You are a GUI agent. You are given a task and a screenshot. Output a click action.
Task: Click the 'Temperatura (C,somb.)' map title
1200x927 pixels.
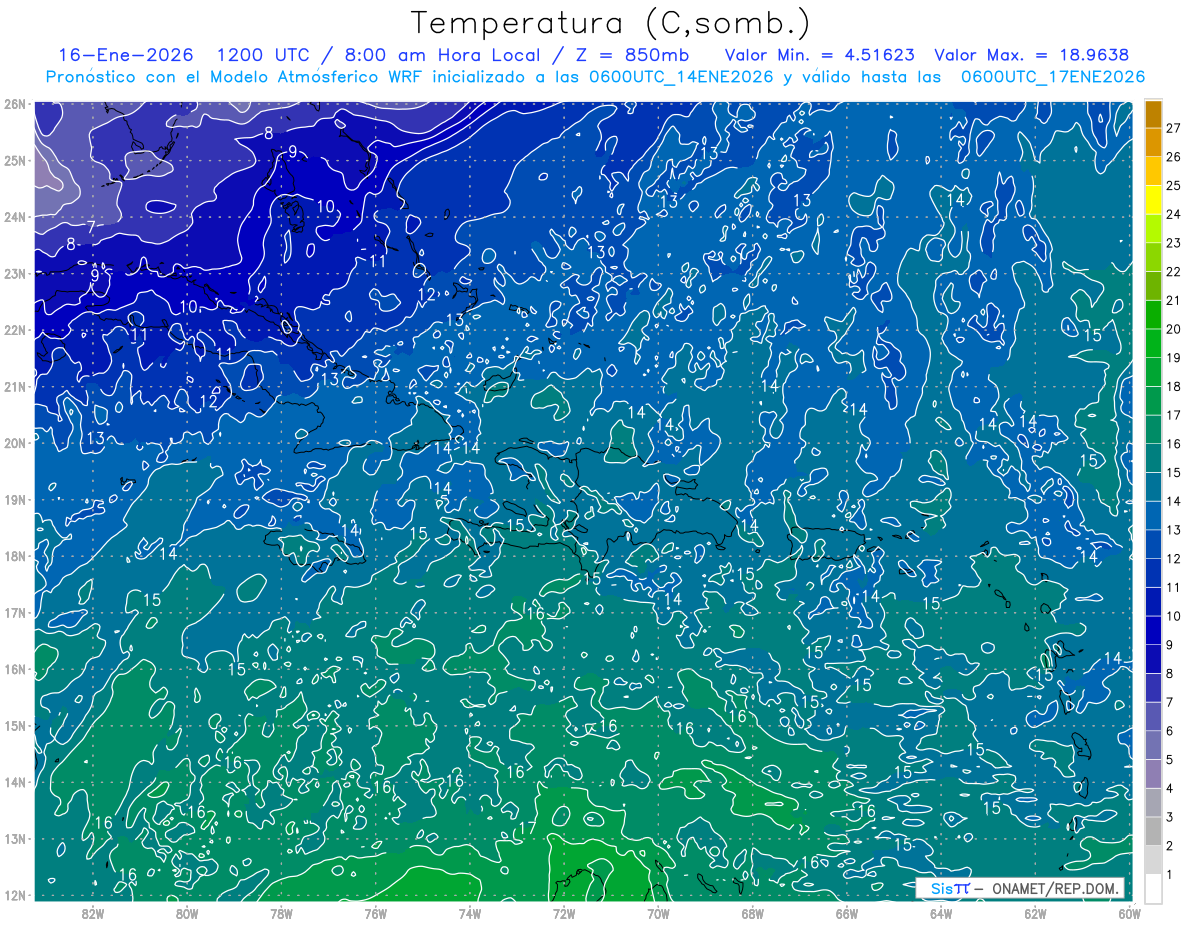point(611,22)
